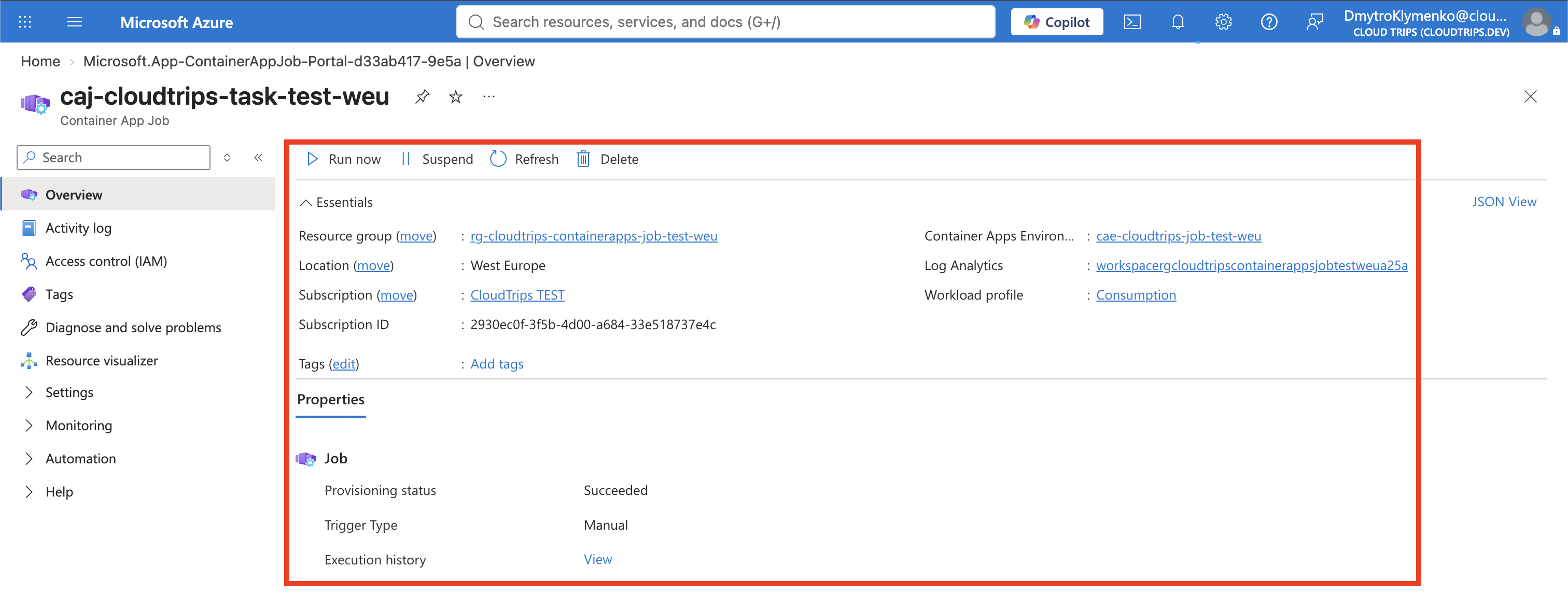Go to Home in the breadcrumb
Image resolution: width=1568 pixels, height=595 pixels.
[40, 62]
